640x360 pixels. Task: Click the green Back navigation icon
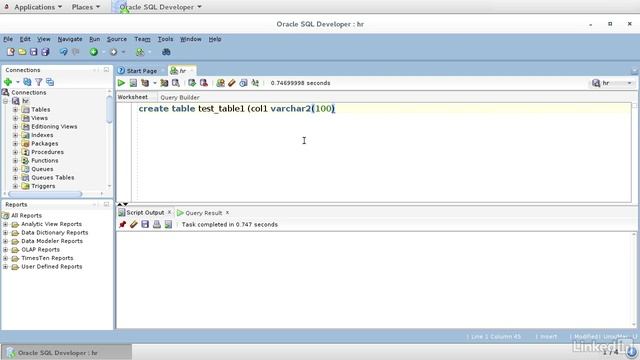click(94, 52)
